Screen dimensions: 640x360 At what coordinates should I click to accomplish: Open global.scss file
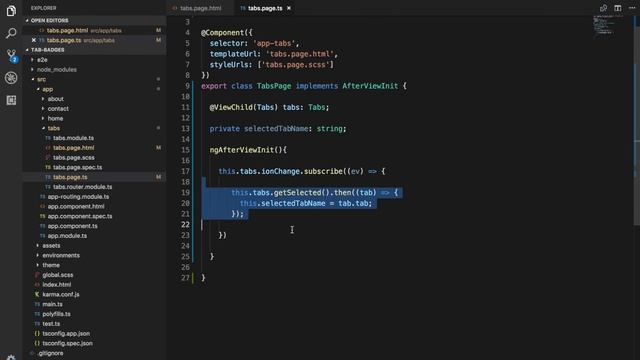point(58,275)
